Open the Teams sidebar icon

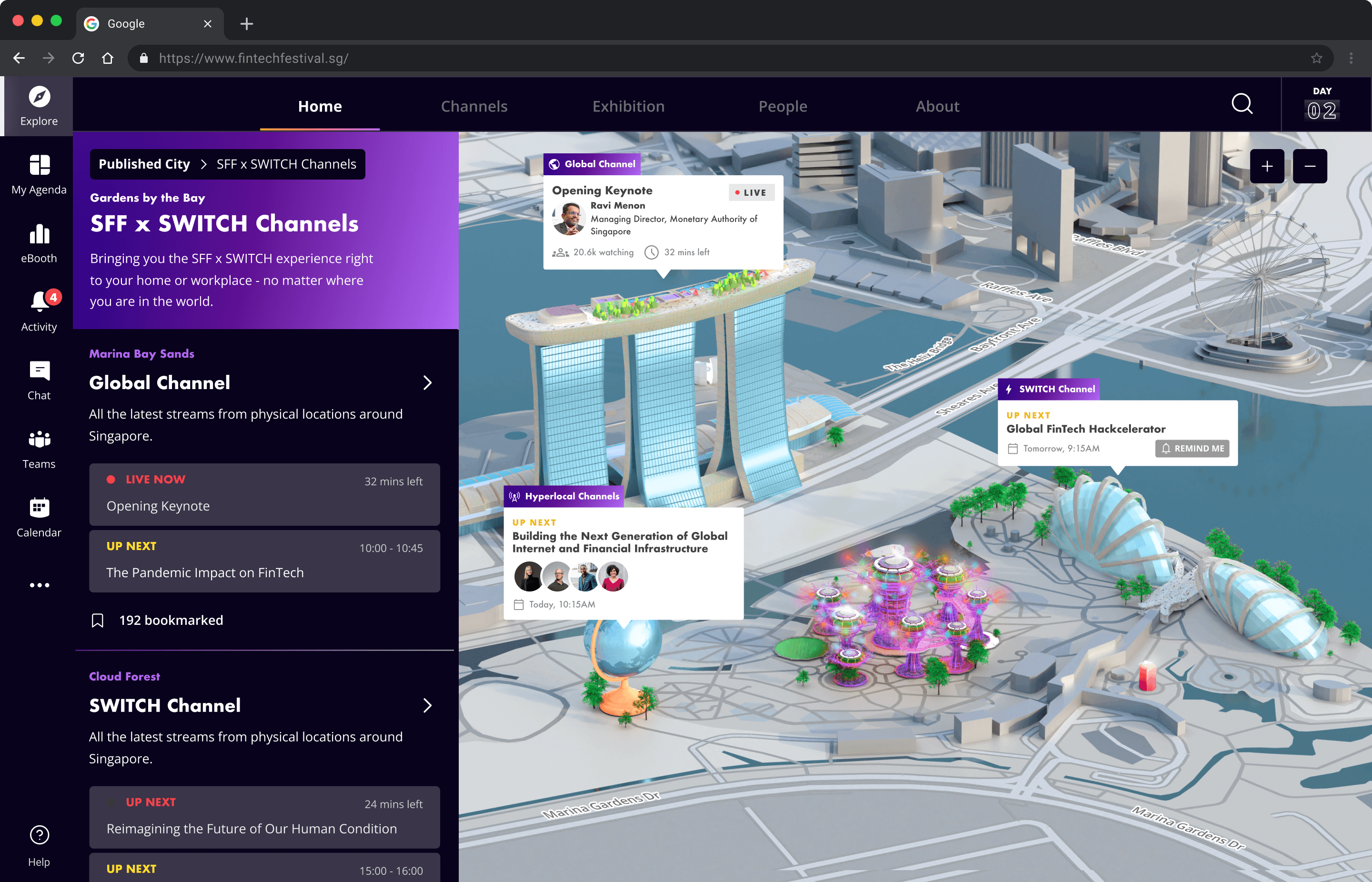39,439
